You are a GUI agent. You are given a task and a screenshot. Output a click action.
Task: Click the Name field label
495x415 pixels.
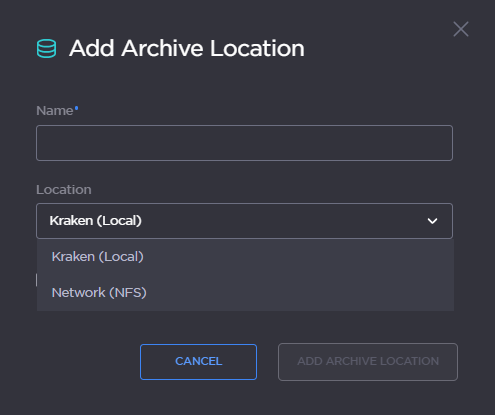[x=54, y=111]
